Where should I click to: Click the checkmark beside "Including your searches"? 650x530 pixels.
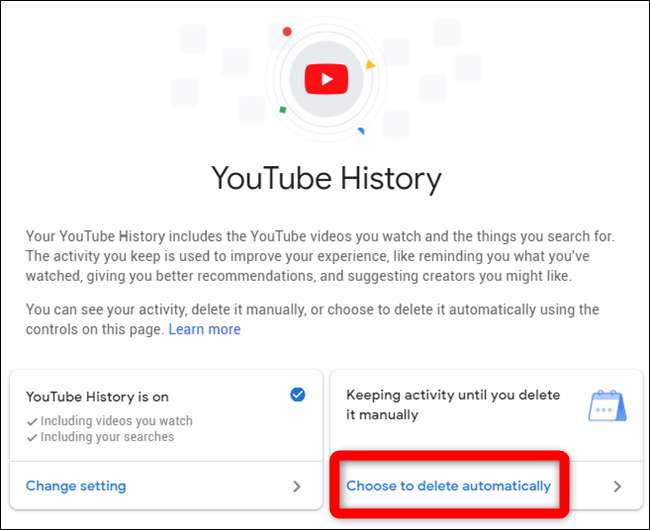(x=32, y=437)
